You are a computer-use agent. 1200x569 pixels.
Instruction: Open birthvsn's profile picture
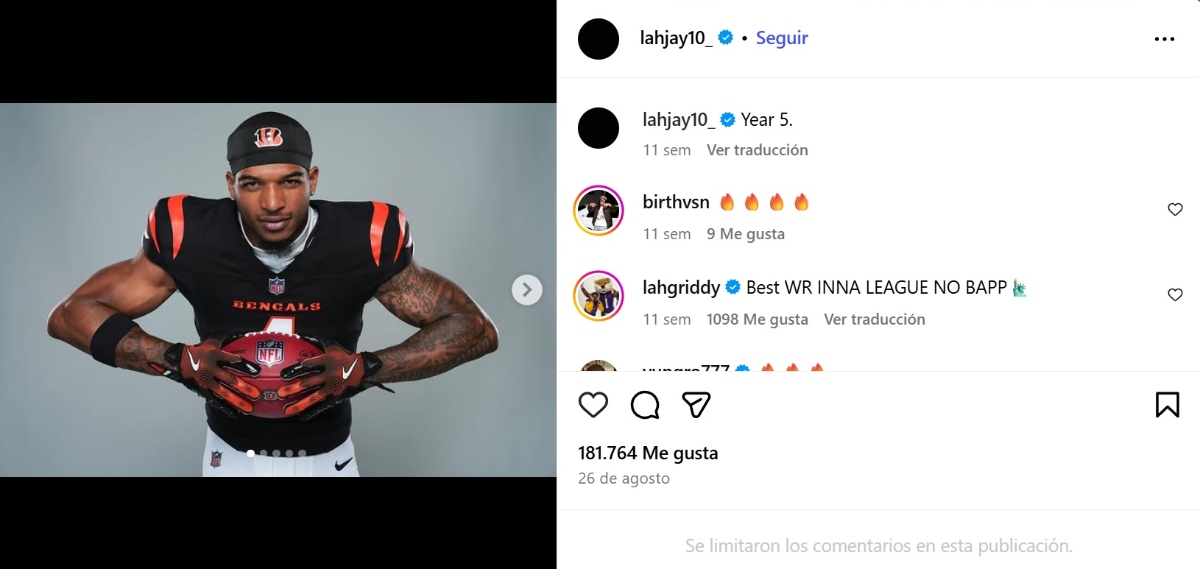point(599,211)
